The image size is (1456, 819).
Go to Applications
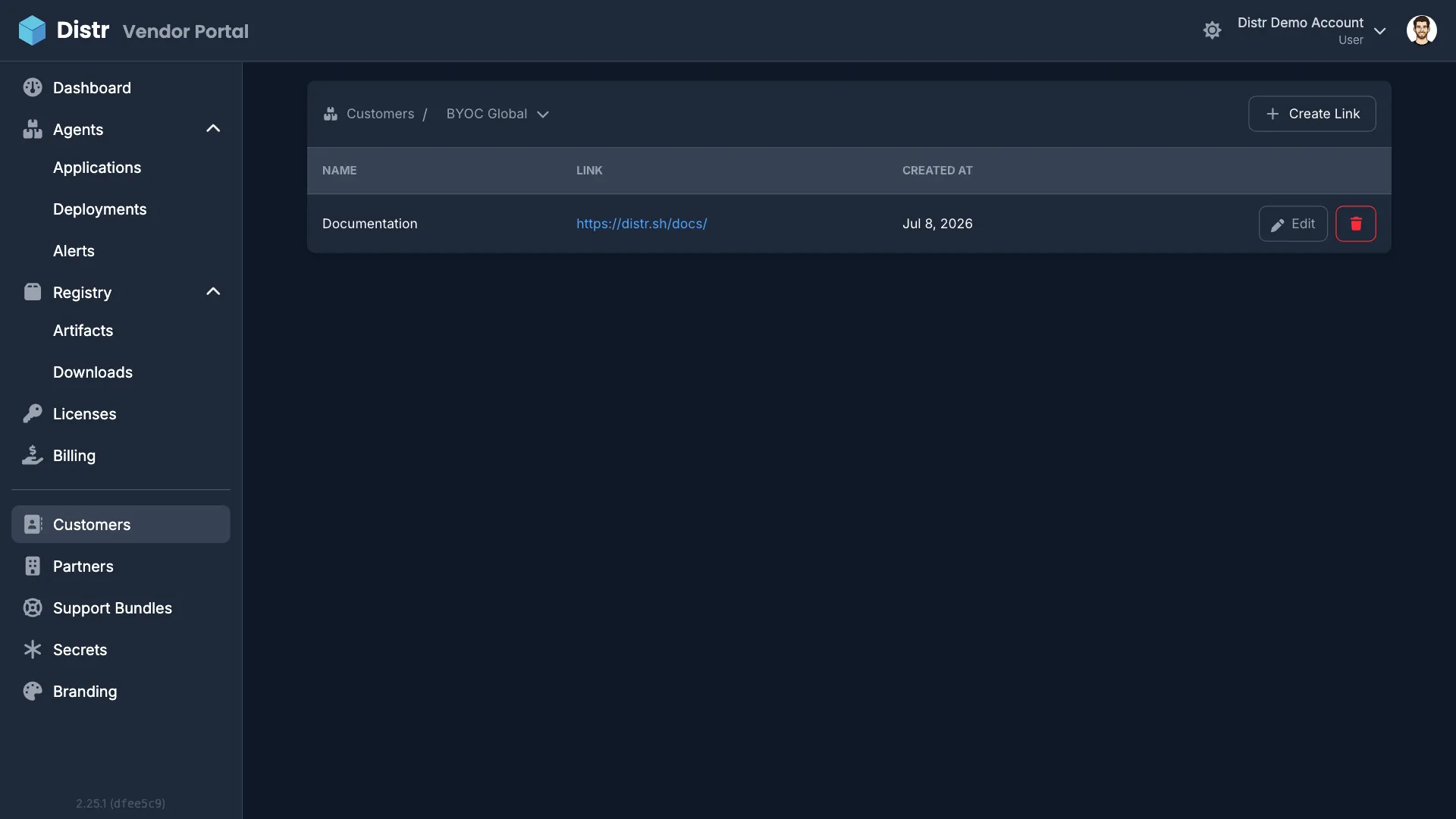97,168
